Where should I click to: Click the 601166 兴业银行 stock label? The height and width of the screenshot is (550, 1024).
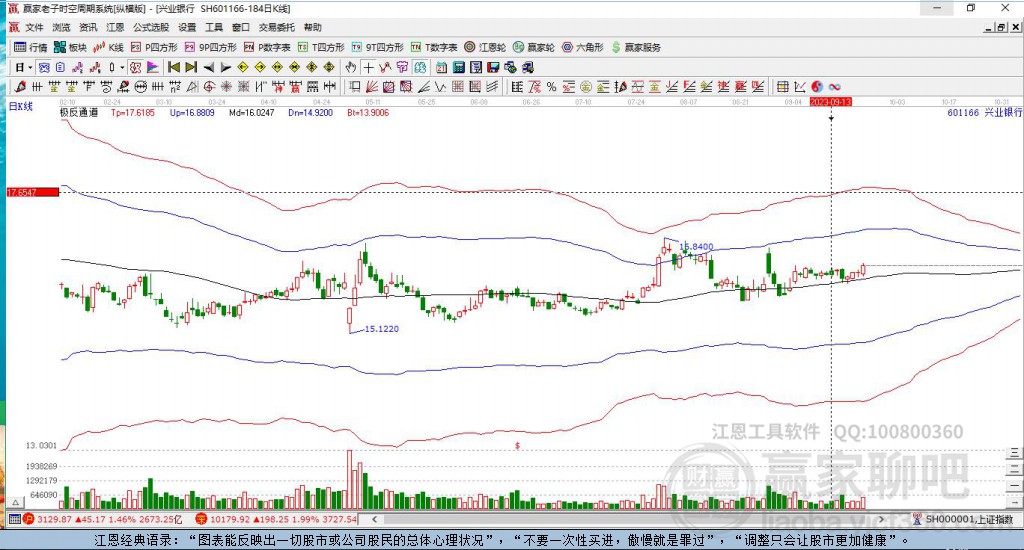click(984, 113)
